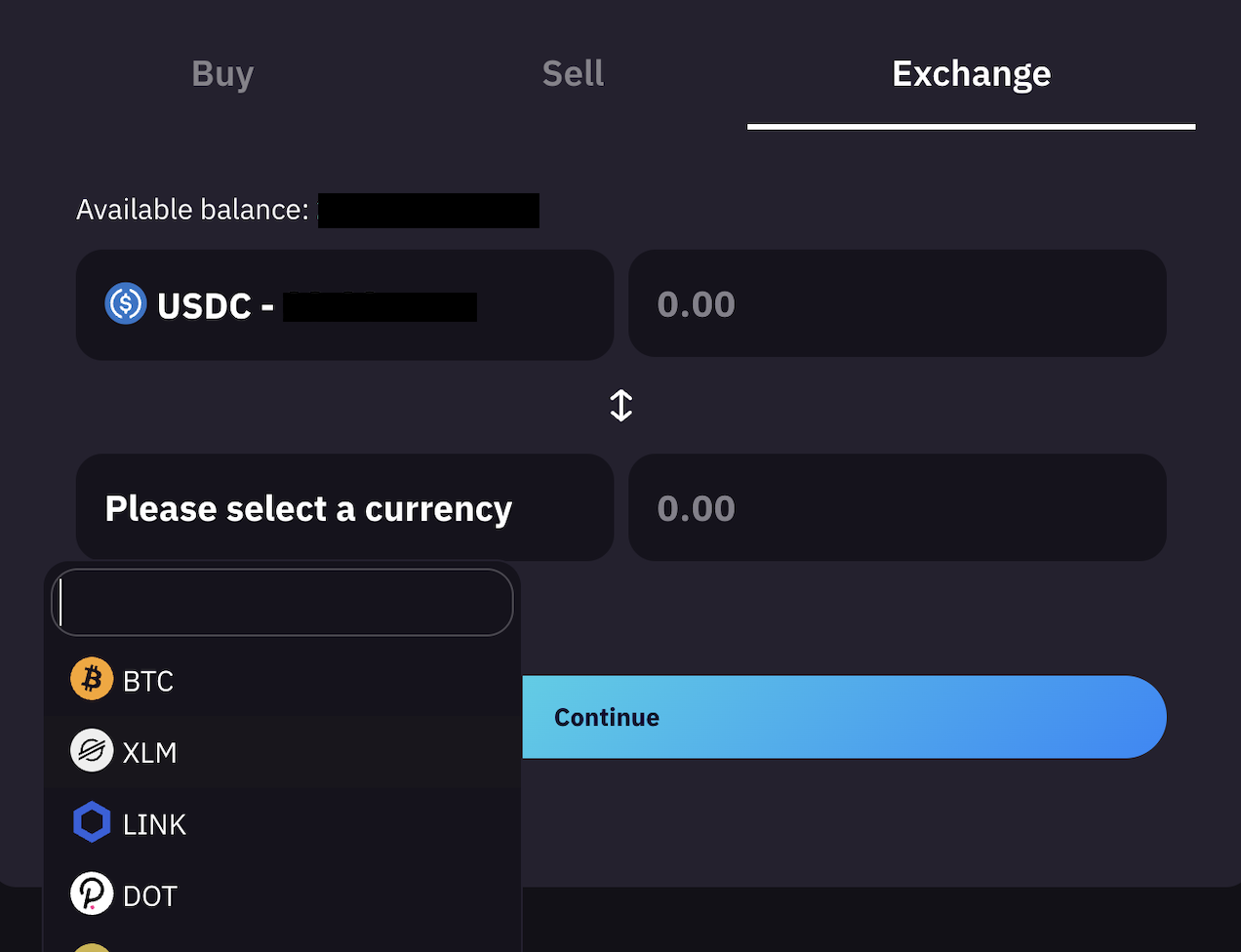This screenshot has width=1241, height=952.
Task: Click the Stellar XLM coin icon
Action: pyautogui.click(x=92, y=751)
